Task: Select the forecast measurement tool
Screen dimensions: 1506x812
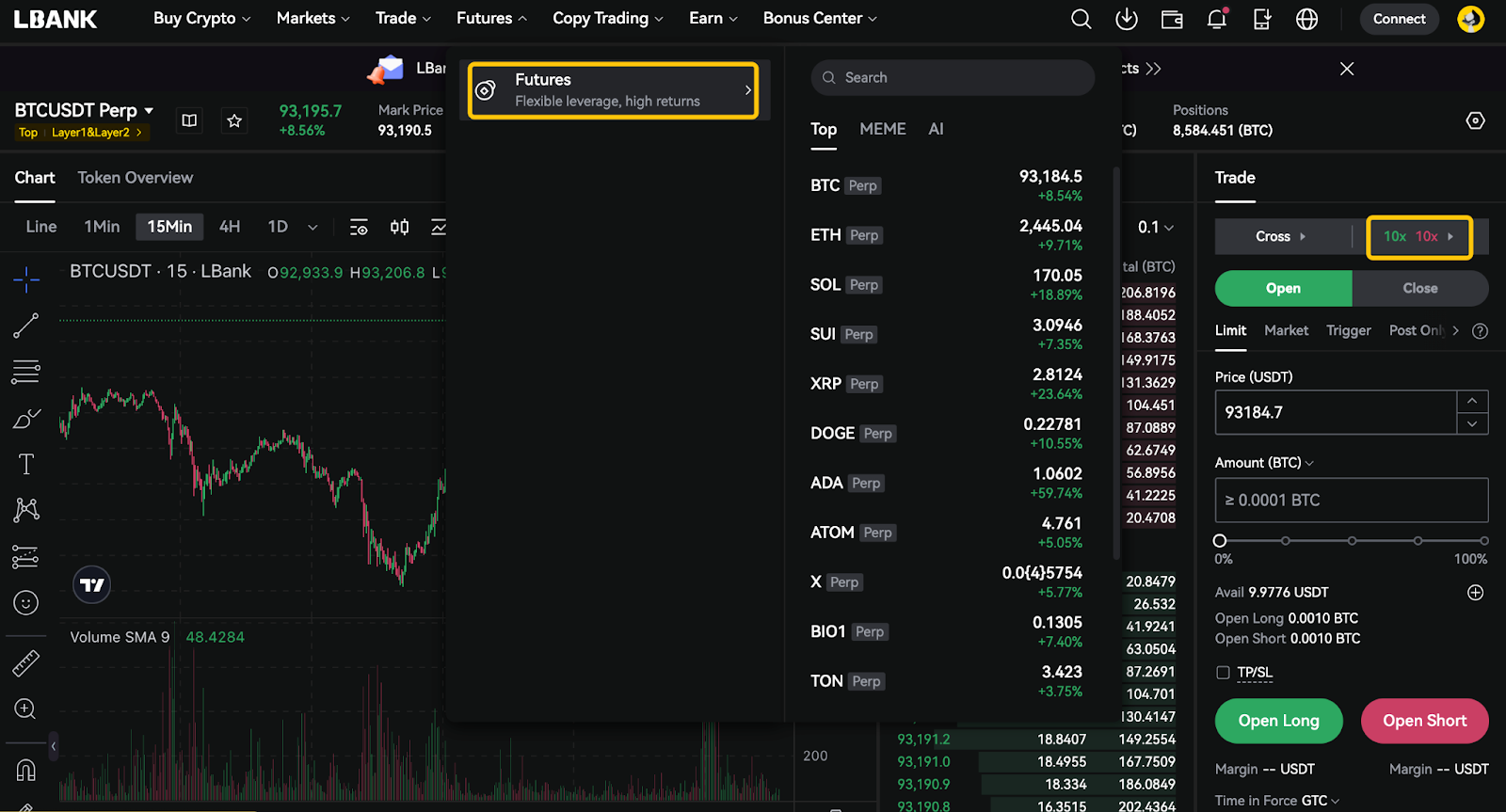Action: pyautogui.click(x=26, y=556)
